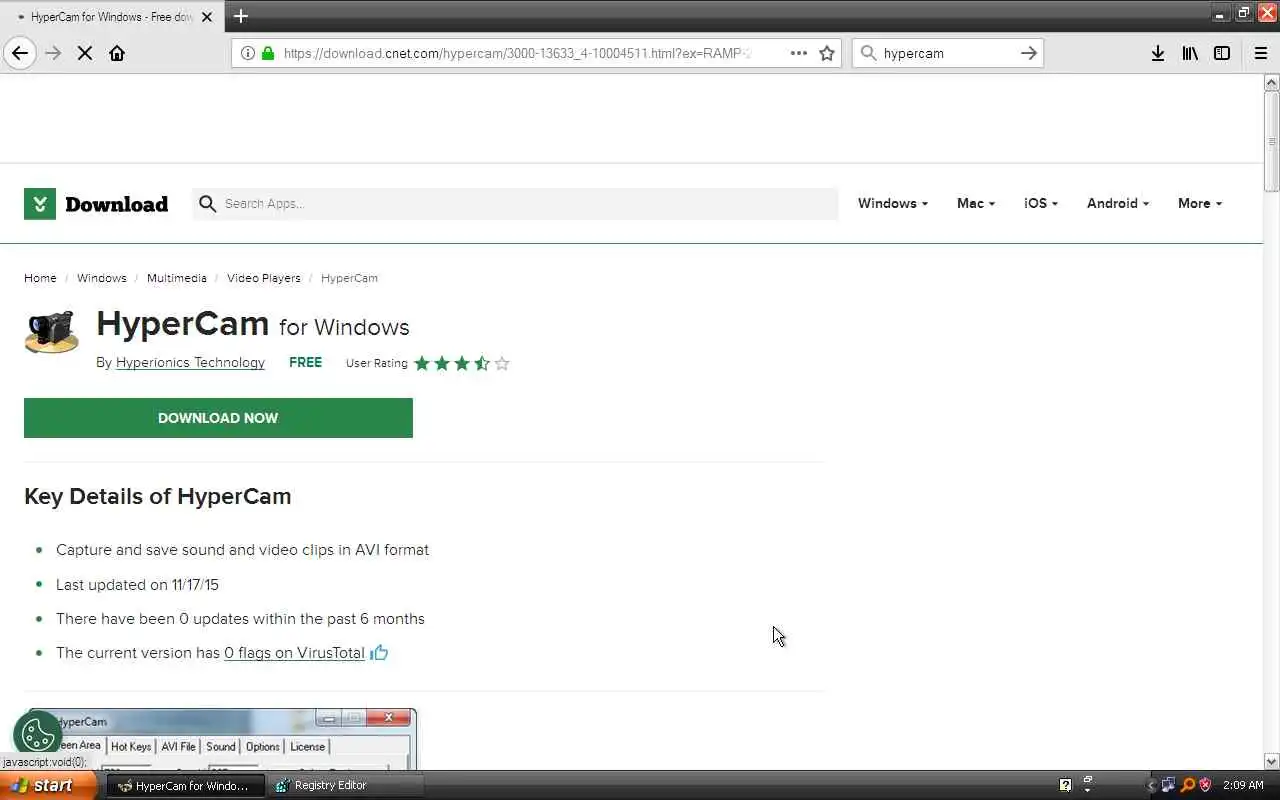Open the Firefox hamburger menu
The width and height of the screenshot is (1280, 800).
[1261, 53]
